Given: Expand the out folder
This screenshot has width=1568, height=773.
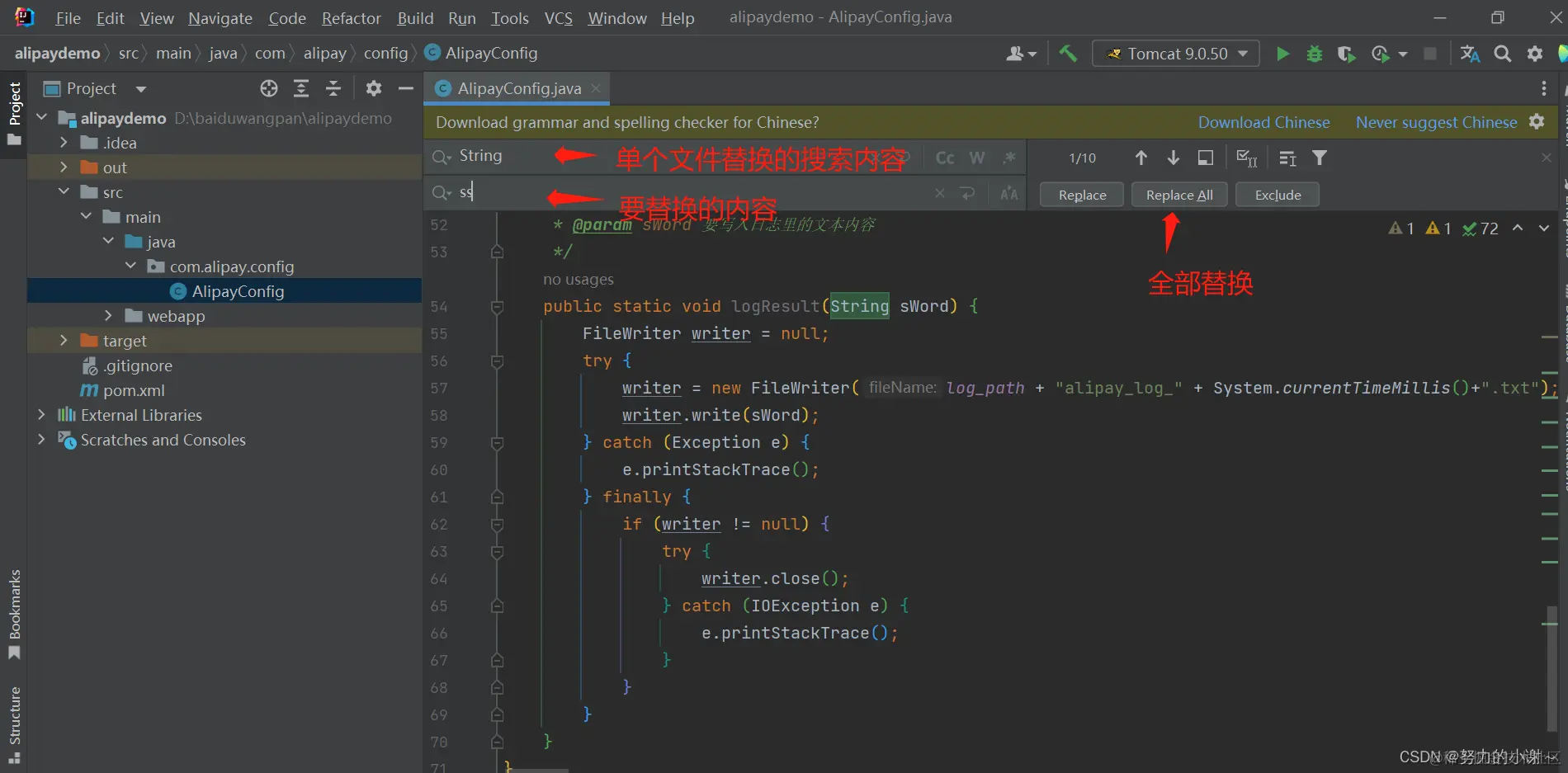Looking at the screenshot, I should (64, 167).
